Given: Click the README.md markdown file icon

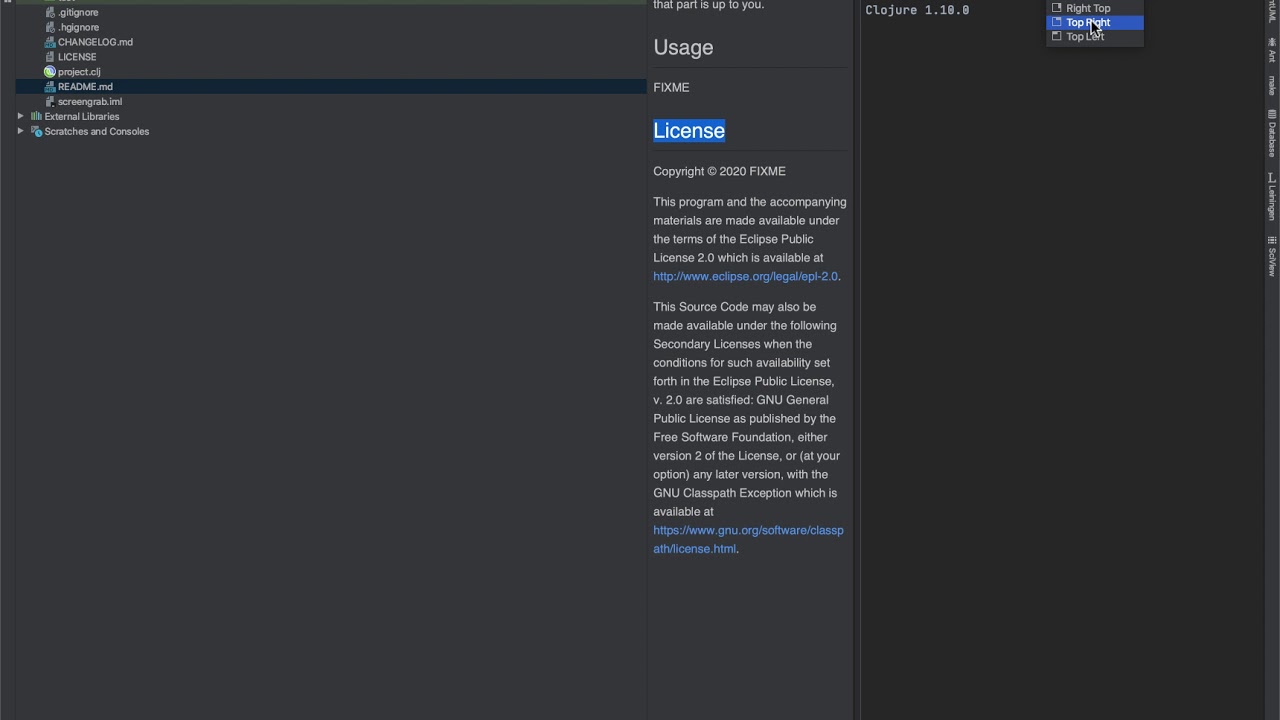Looking at the screenshot, I should pos(50,87).
